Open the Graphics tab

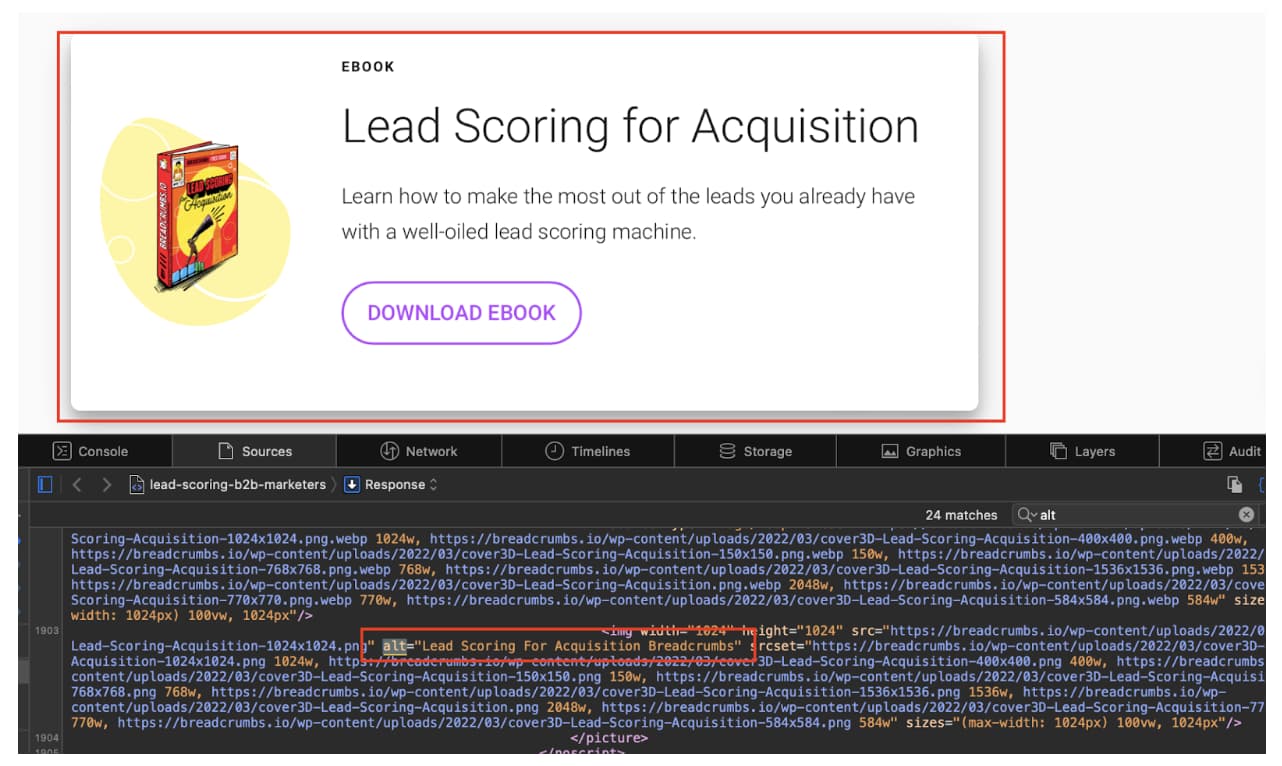tap(920, 451)
